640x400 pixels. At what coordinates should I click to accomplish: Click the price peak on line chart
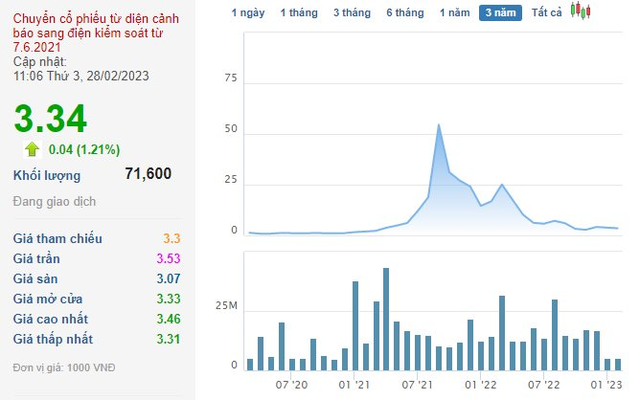[x=438, y=124]
